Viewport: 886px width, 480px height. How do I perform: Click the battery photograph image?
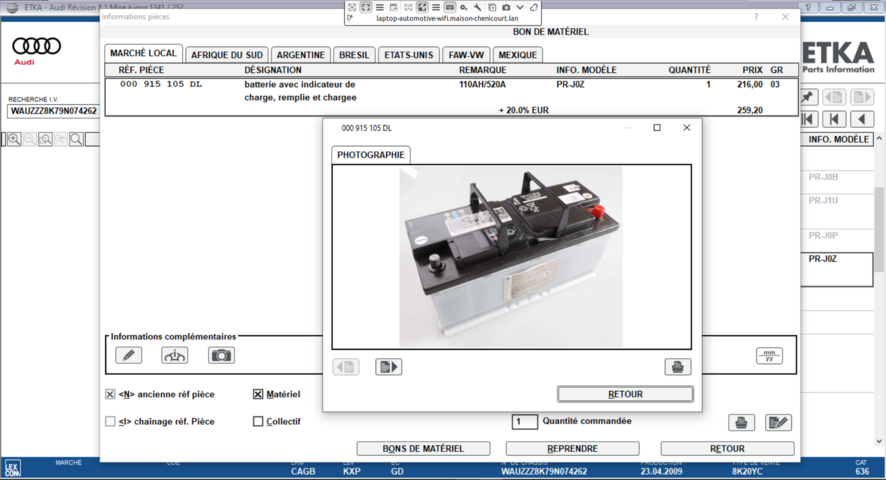[x=511, y=257]
